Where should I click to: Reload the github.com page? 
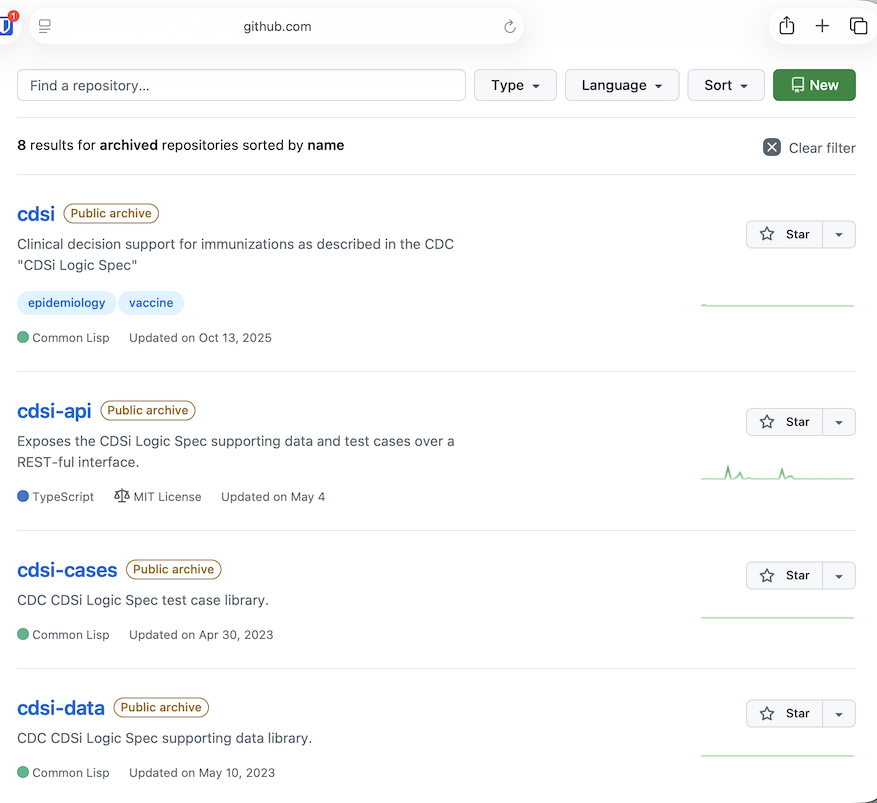point(509,26)
